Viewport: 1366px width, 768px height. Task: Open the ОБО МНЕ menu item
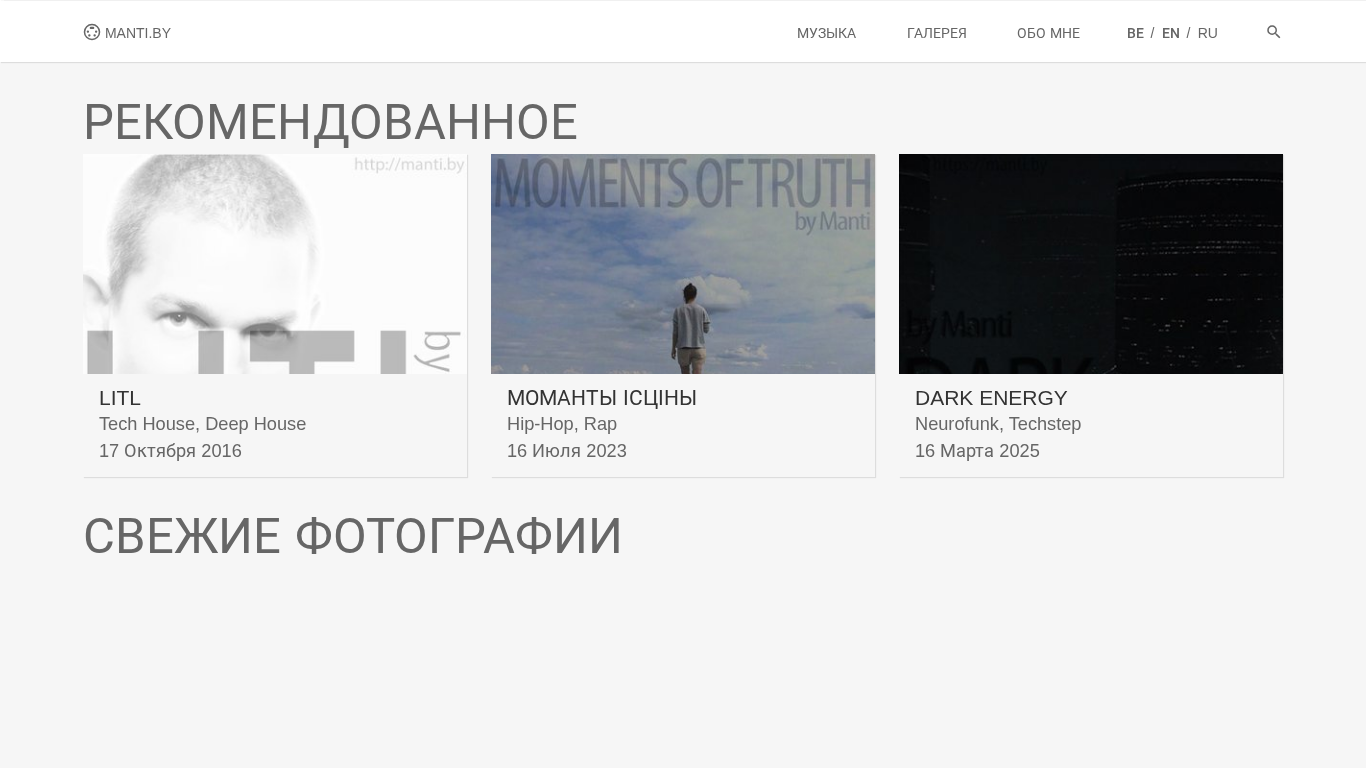[x=1048, y=33]
